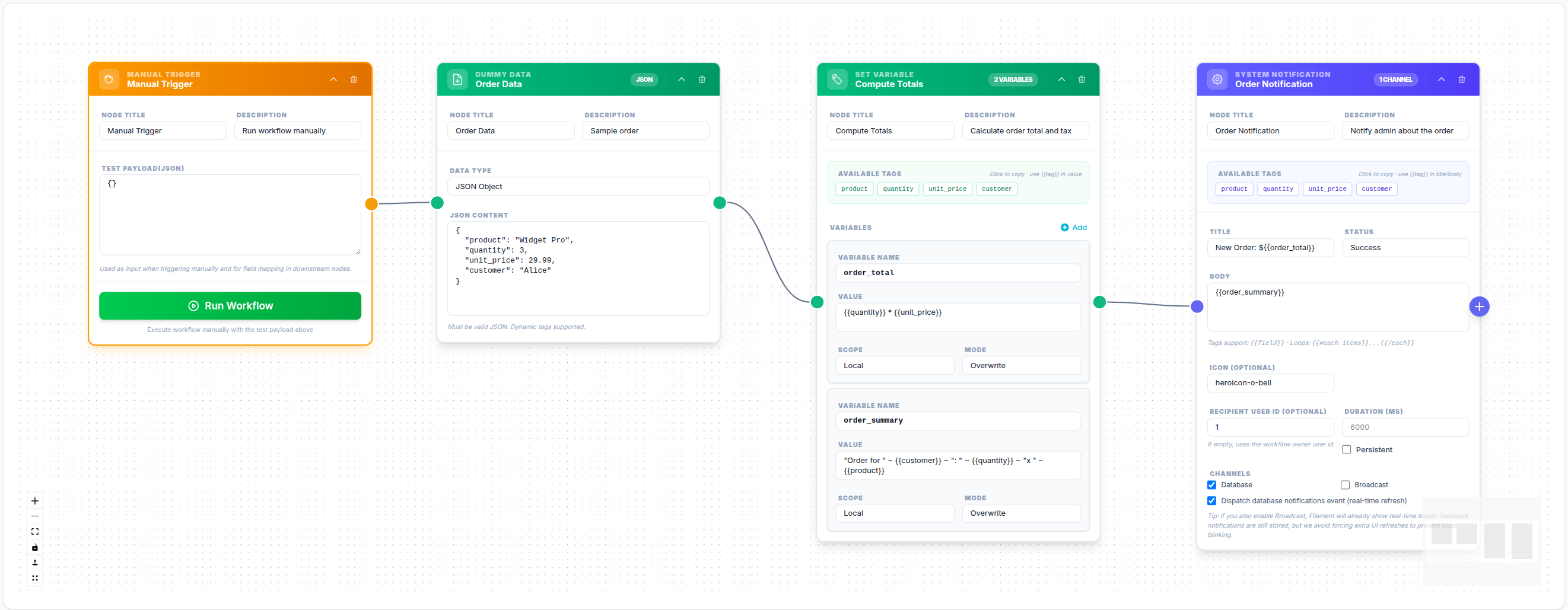The width and height of the screenshot is (1568, 610).
Task: Click Add to create a new variable
Action: coord(1074,228)
